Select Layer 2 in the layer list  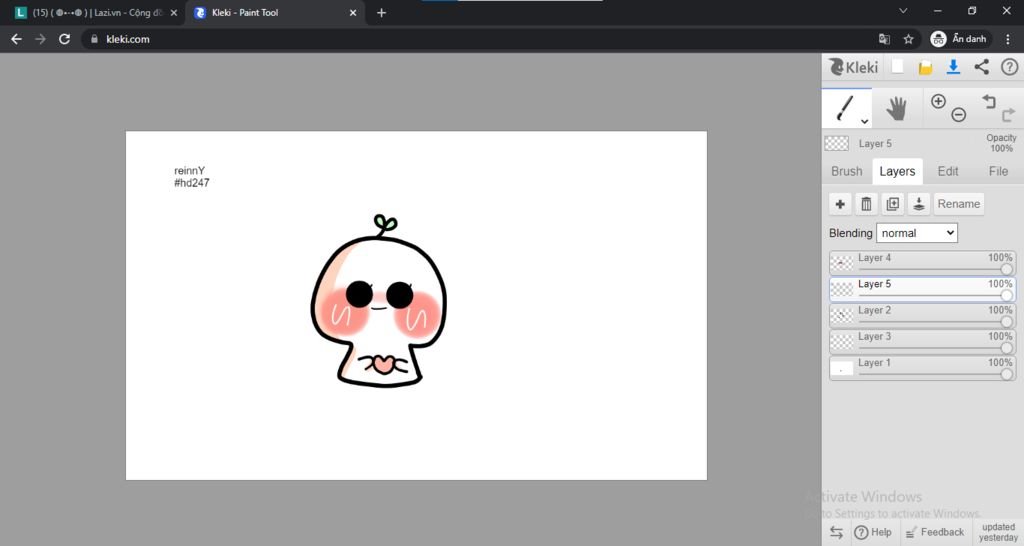click(923, 315)
